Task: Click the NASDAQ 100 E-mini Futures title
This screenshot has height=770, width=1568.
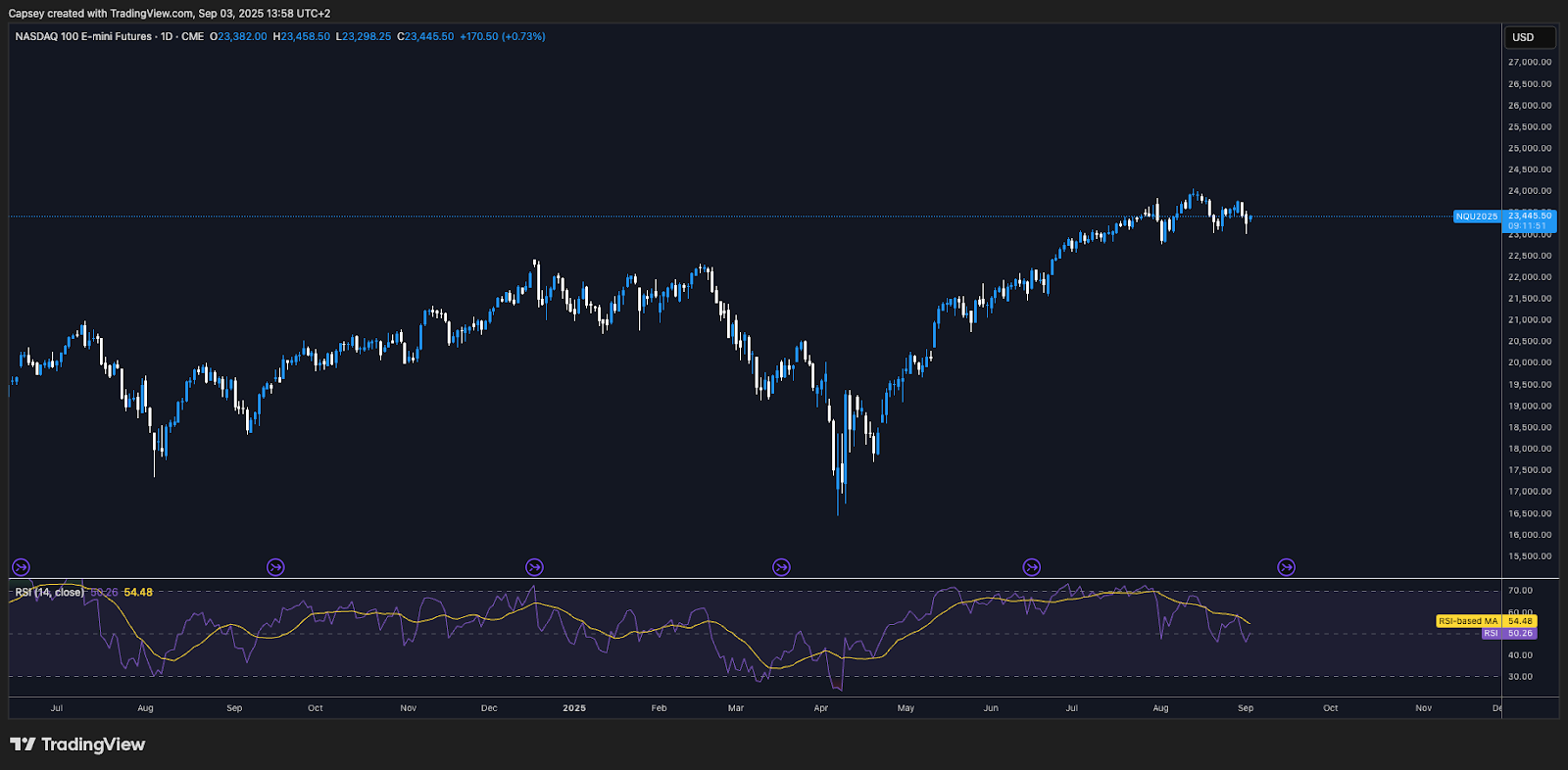Action: click(x=83, y=36)
